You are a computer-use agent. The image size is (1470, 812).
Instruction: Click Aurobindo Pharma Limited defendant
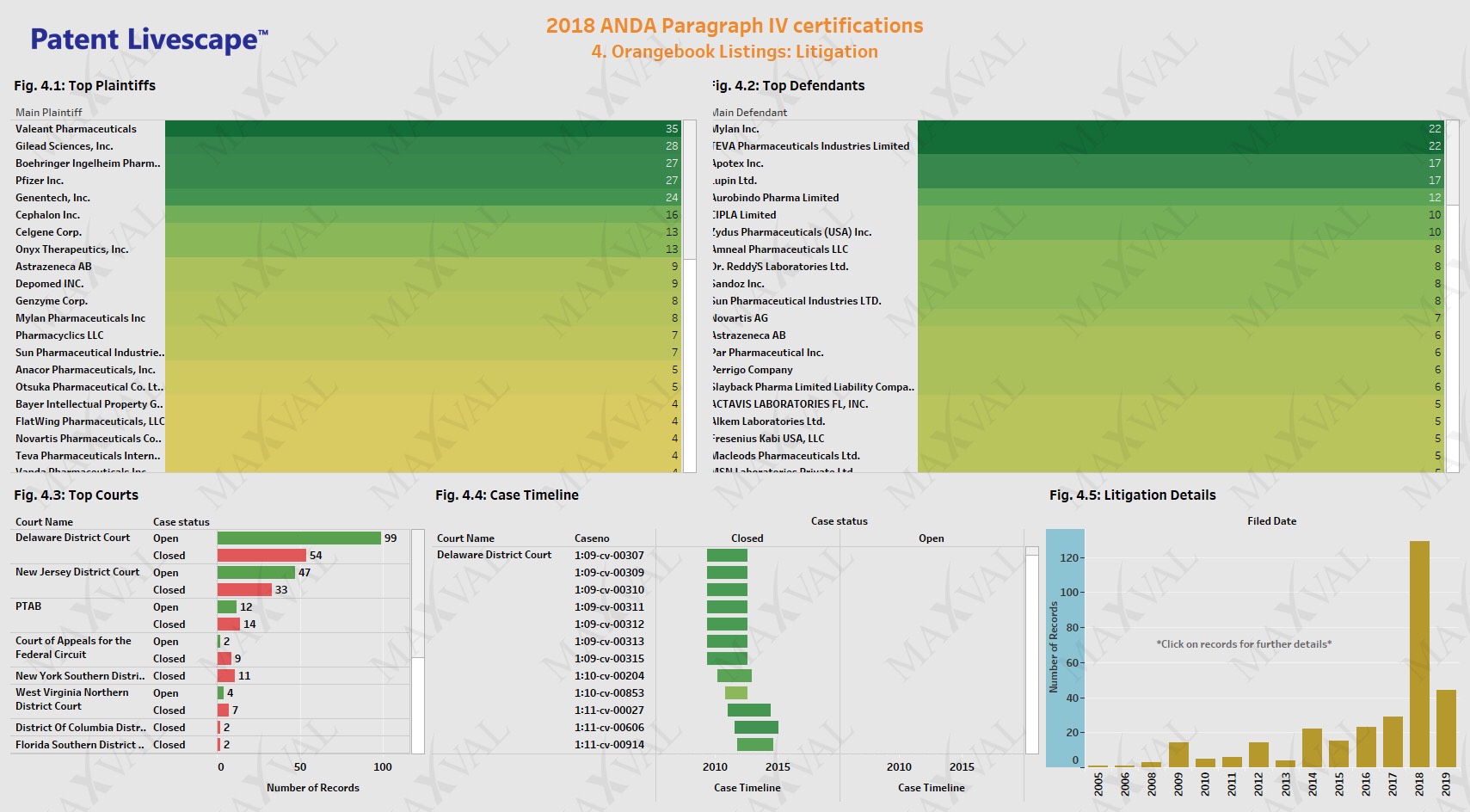1078,198
